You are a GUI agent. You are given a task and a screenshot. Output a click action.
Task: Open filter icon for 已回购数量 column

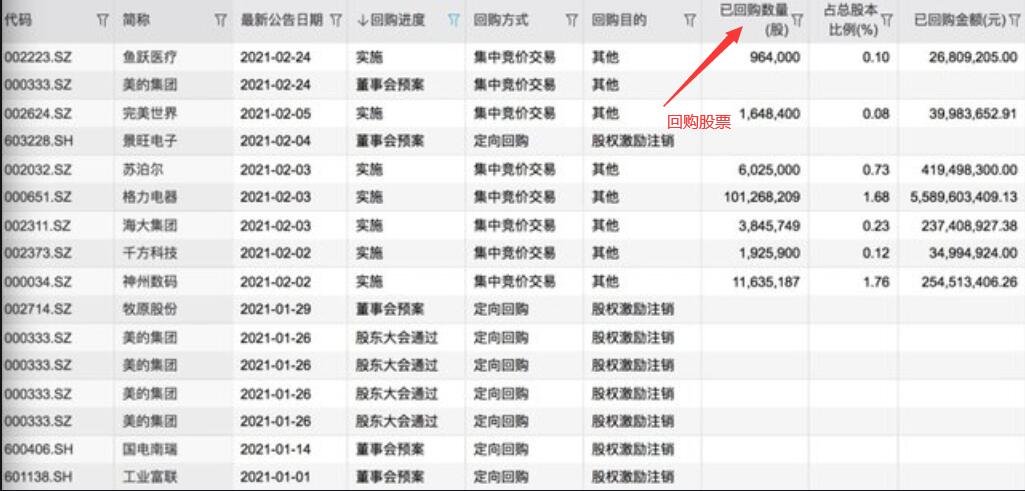797,21
